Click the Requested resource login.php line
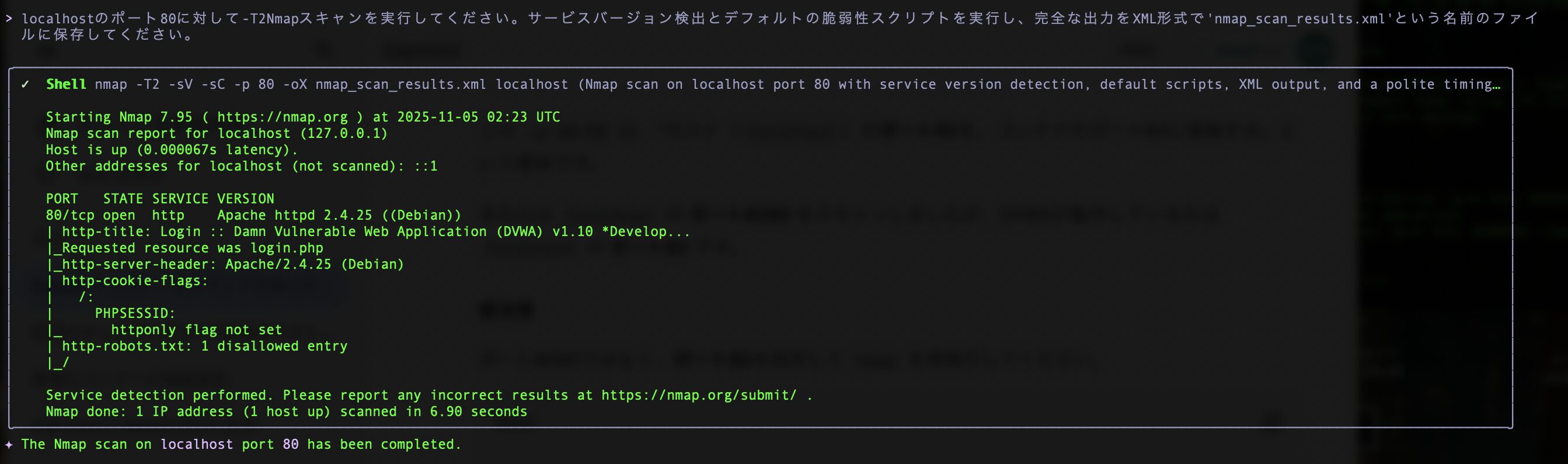 [x=191, y=248]
